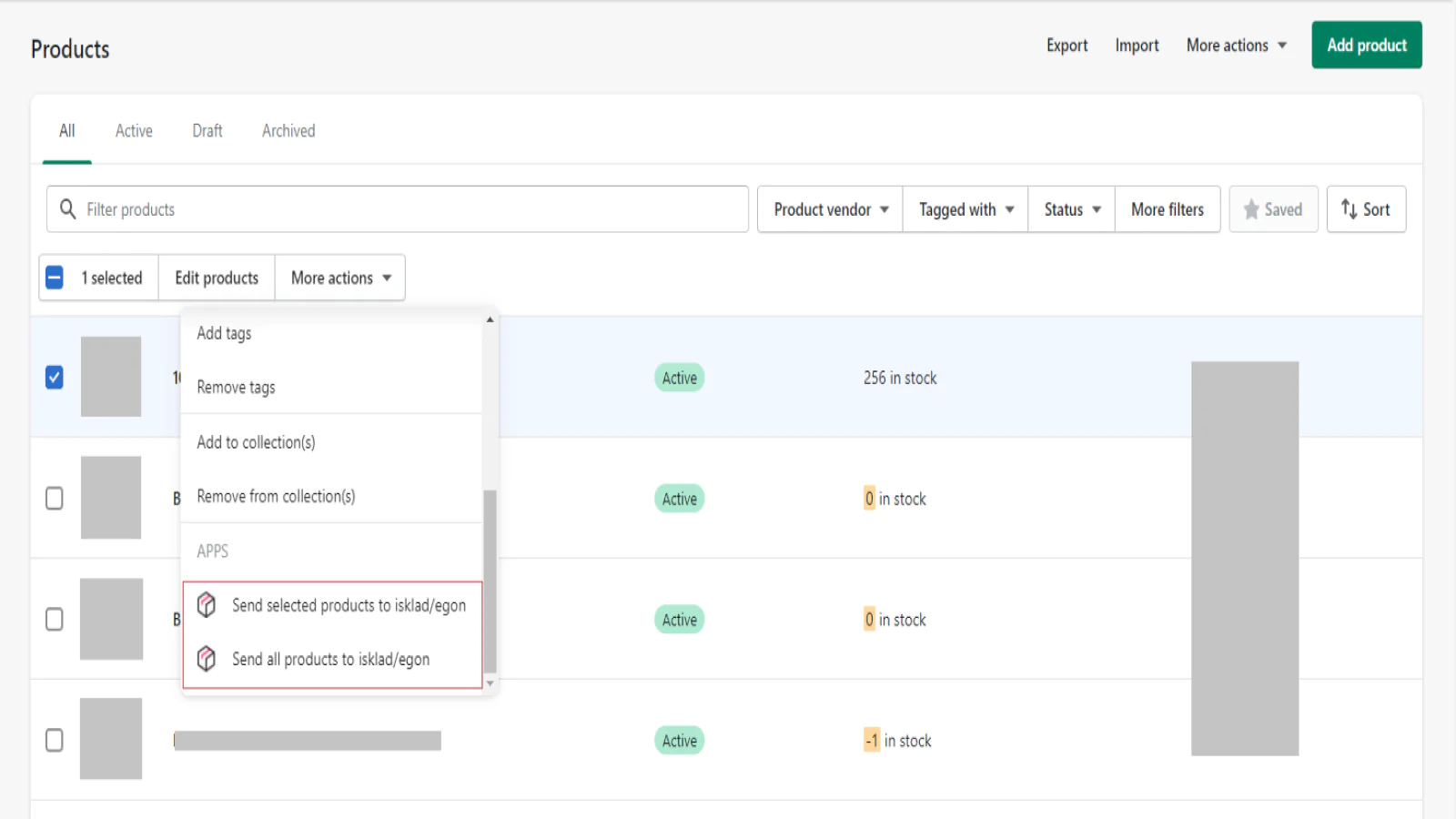The height and width of the screenshot is (819, 1456).
Task: Deselect all via the '1 selected' checkbox
Action: click(55, 278)
